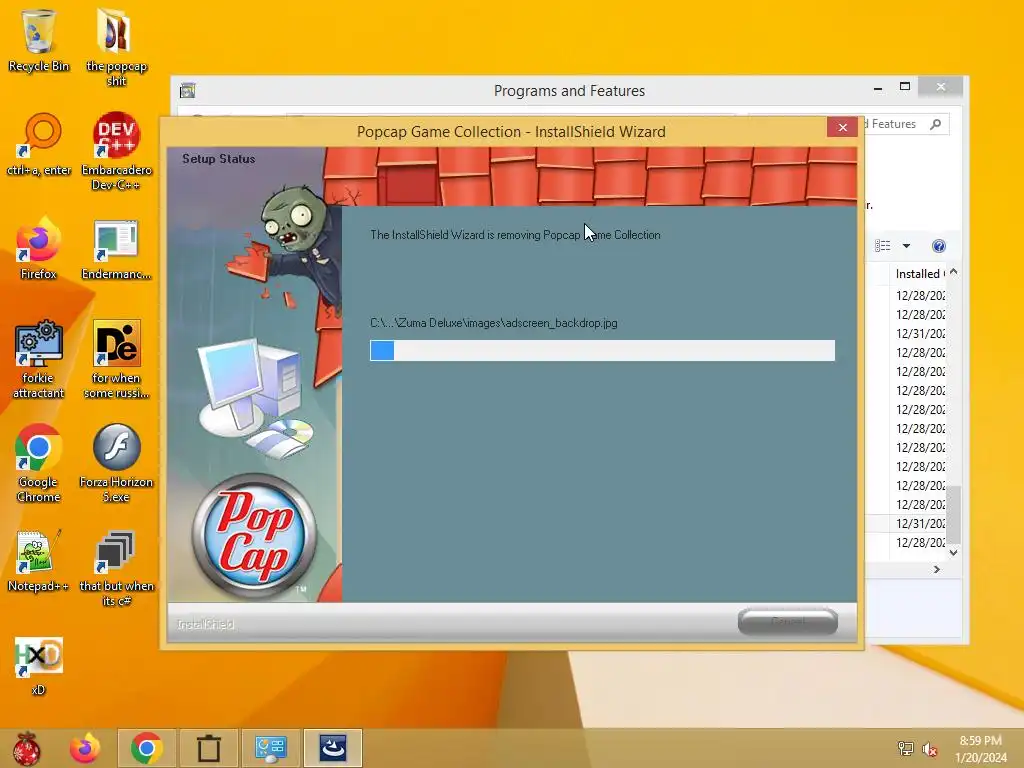Change the view layout in Programs and Features
Image resolution: width=1024 pixels, height=768 pixels.
882,246
